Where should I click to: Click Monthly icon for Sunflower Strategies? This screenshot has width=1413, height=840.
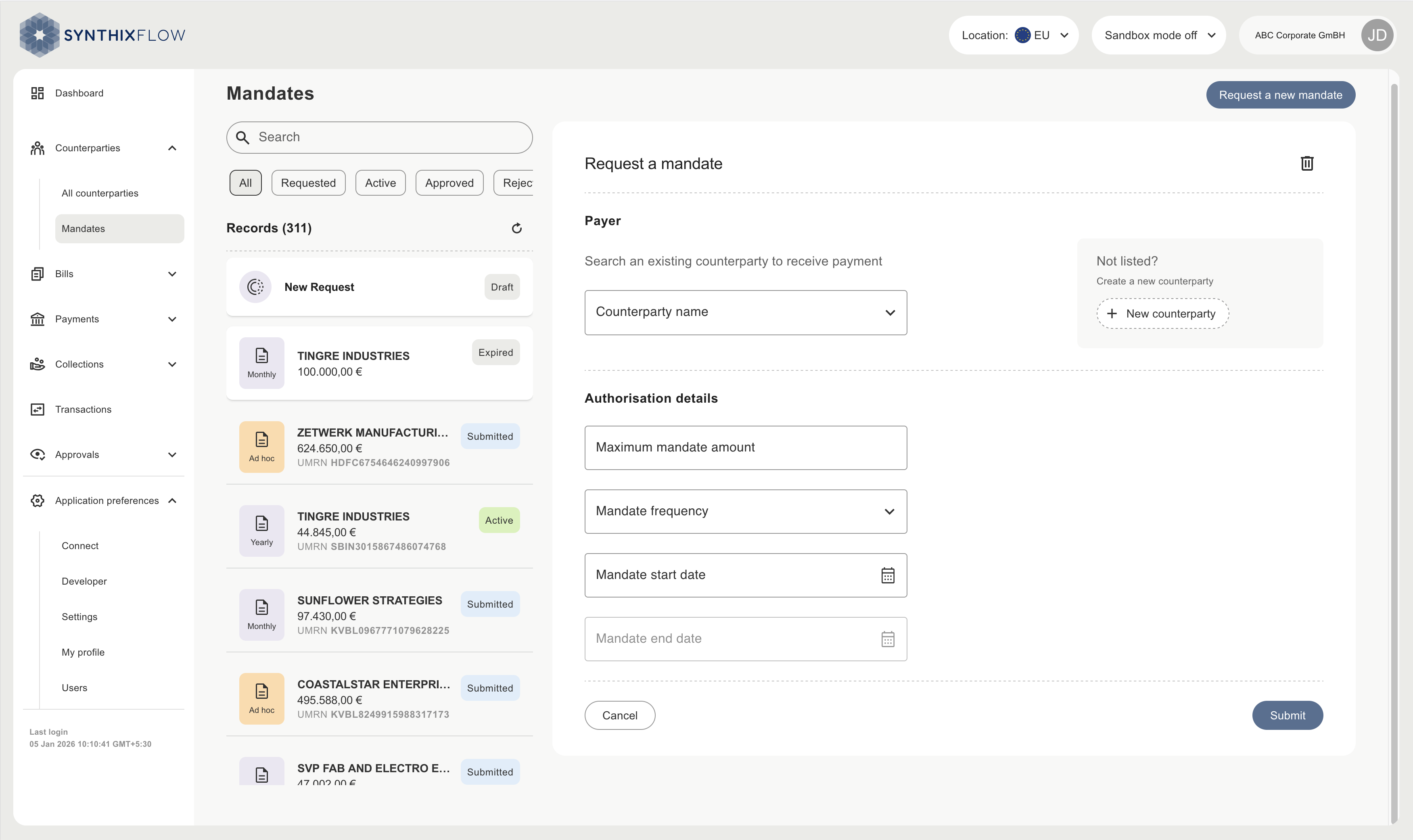click(261, 615)
